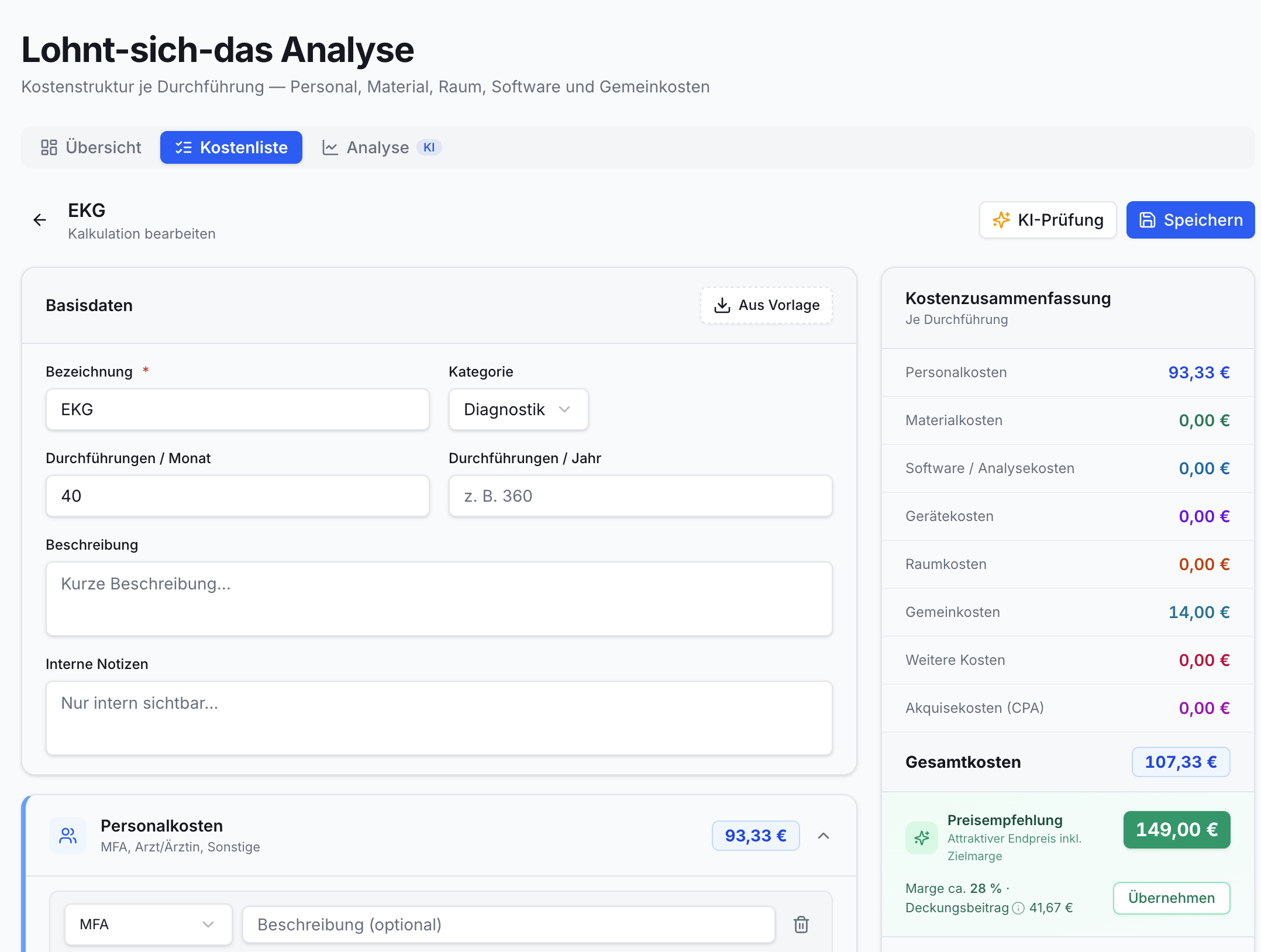Open the Analyse KI tab
Viewport: 1261px width, 952px height.
tap(381, 147)
